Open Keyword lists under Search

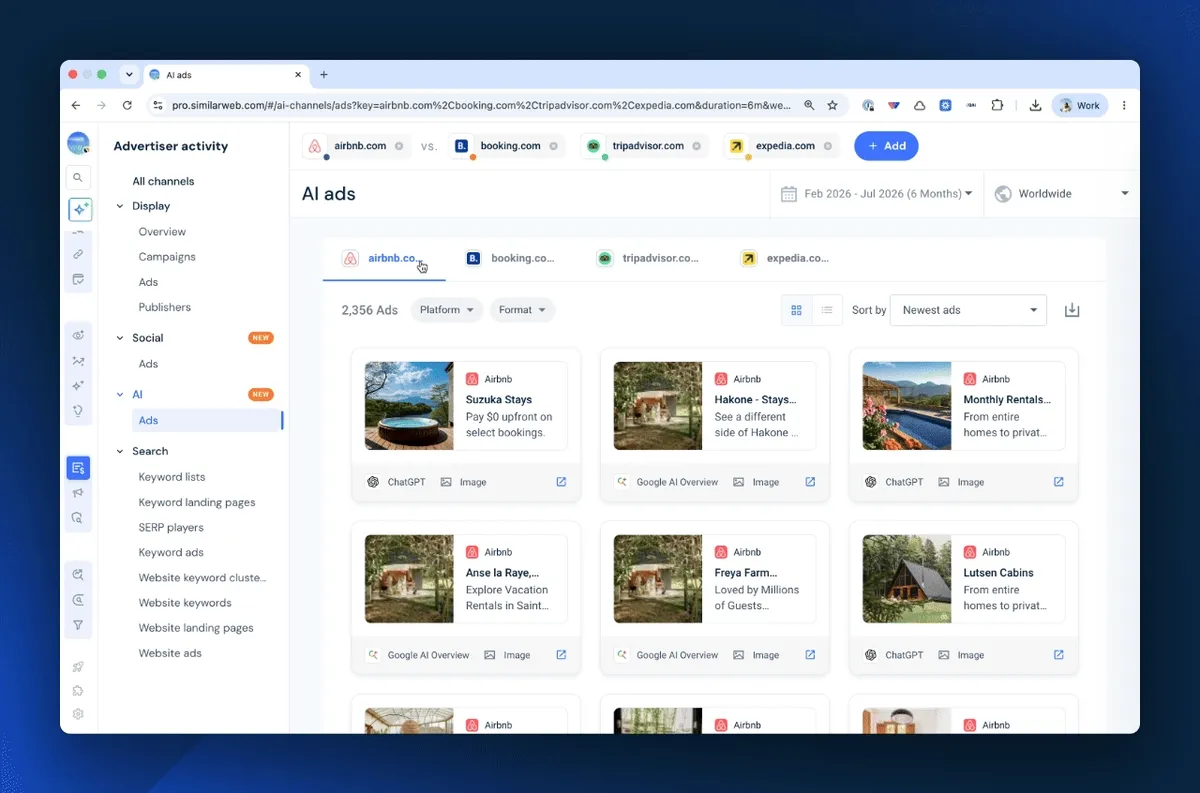172,477
